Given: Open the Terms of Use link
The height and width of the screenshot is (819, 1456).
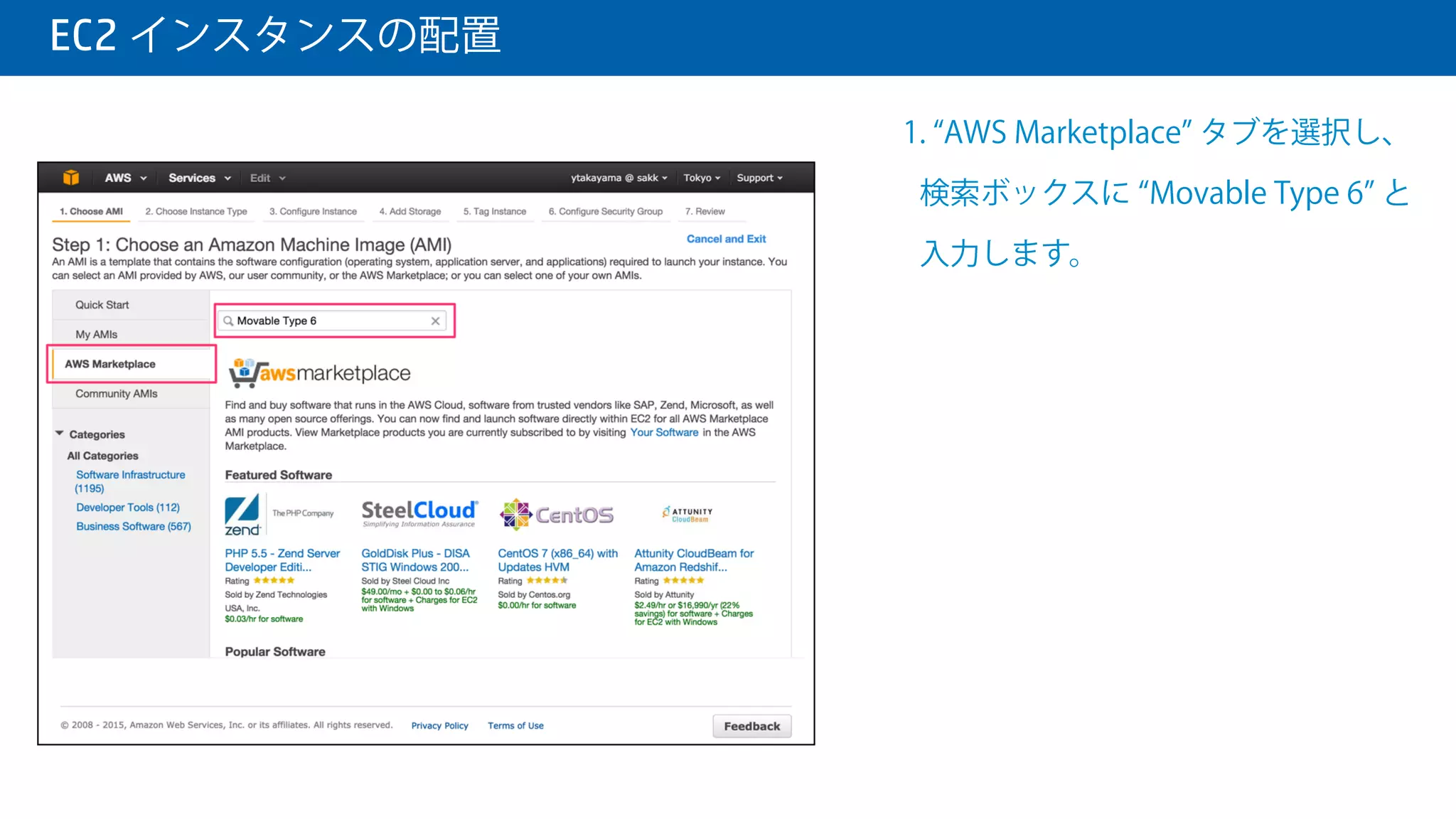Looking at the screenshot, I should [515, 726].
